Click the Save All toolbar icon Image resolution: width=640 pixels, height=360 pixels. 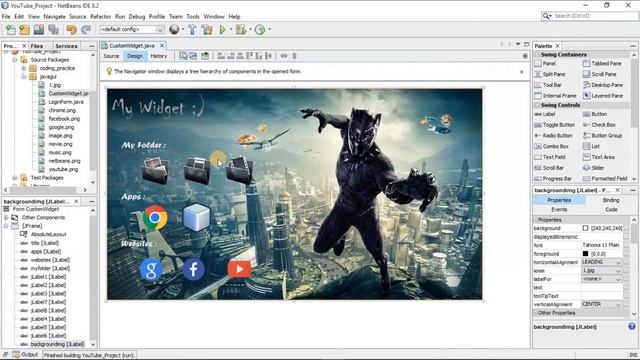(53, 29)
